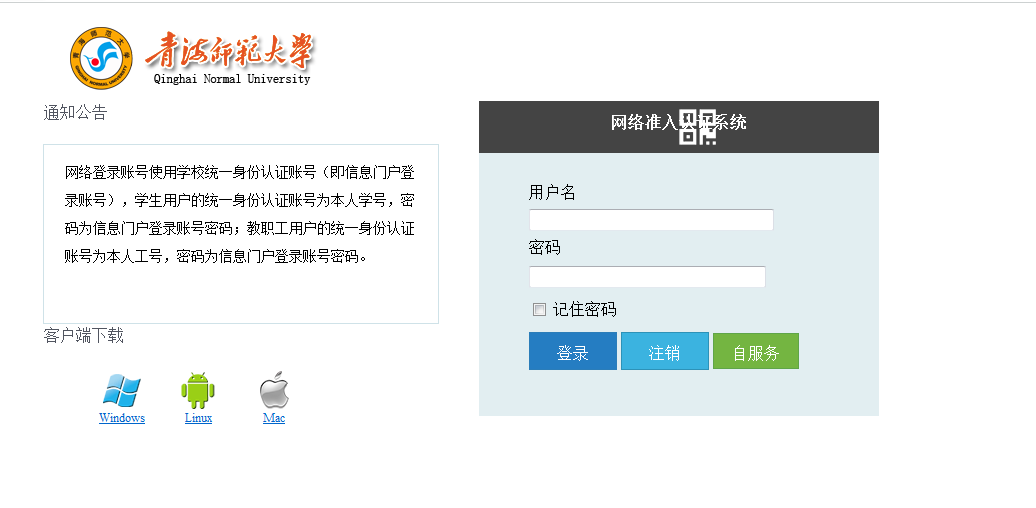This screenshot has height=508, width=1036.
Task: Open the green 自服务 button
Action: pyautogui.click(x=756, y=351)
